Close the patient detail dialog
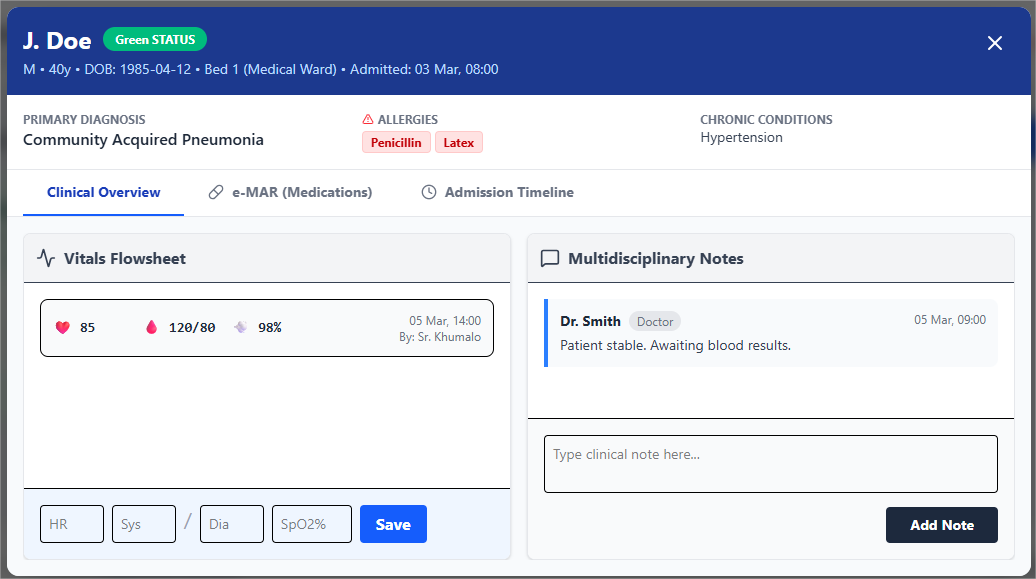 [995, 43]
